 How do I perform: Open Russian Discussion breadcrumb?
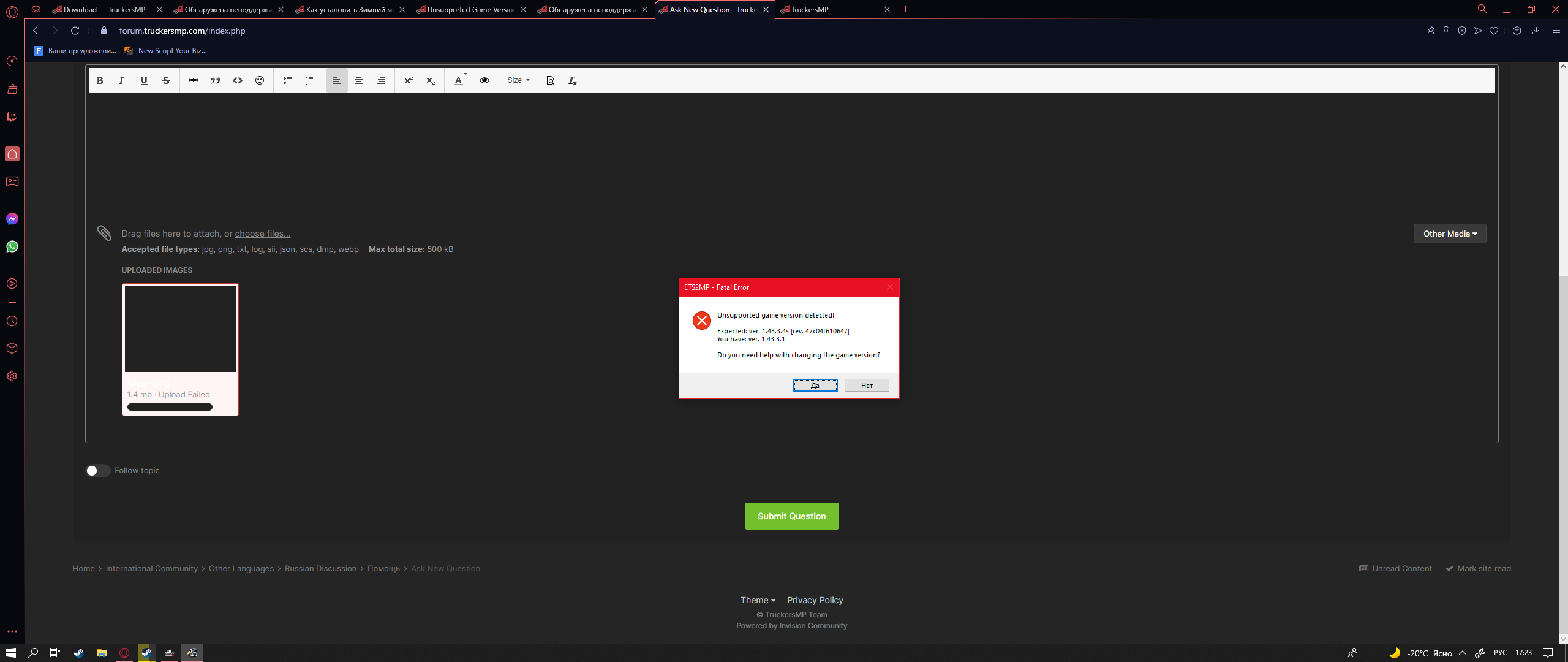click(x=320, y=569)
